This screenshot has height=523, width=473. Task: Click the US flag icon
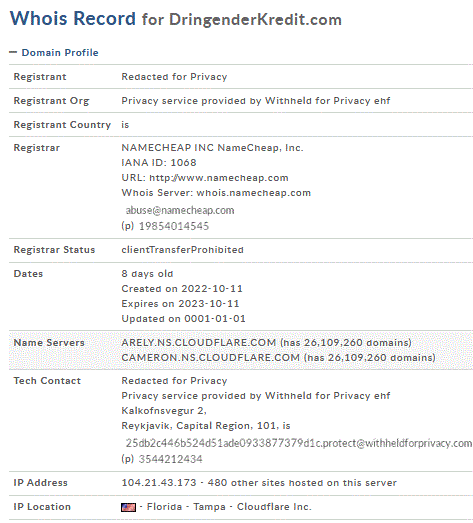[x=128, y=507]
